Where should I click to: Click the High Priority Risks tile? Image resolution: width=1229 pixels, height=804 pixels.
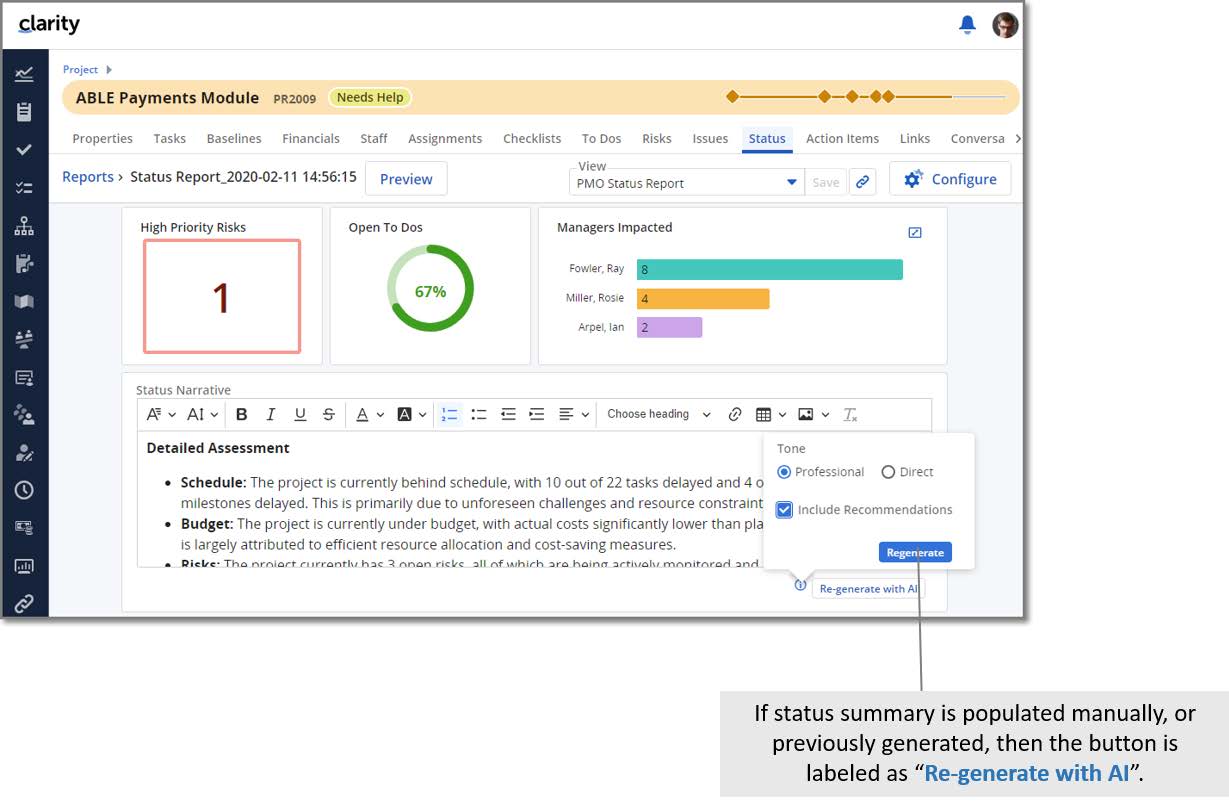(x=222, y=296)
